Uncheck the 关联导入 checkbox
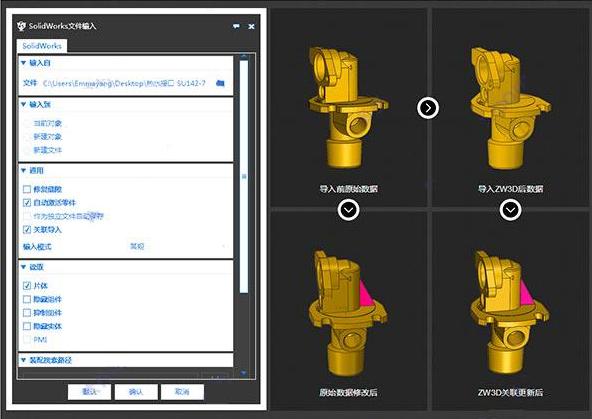 (27, 230)
